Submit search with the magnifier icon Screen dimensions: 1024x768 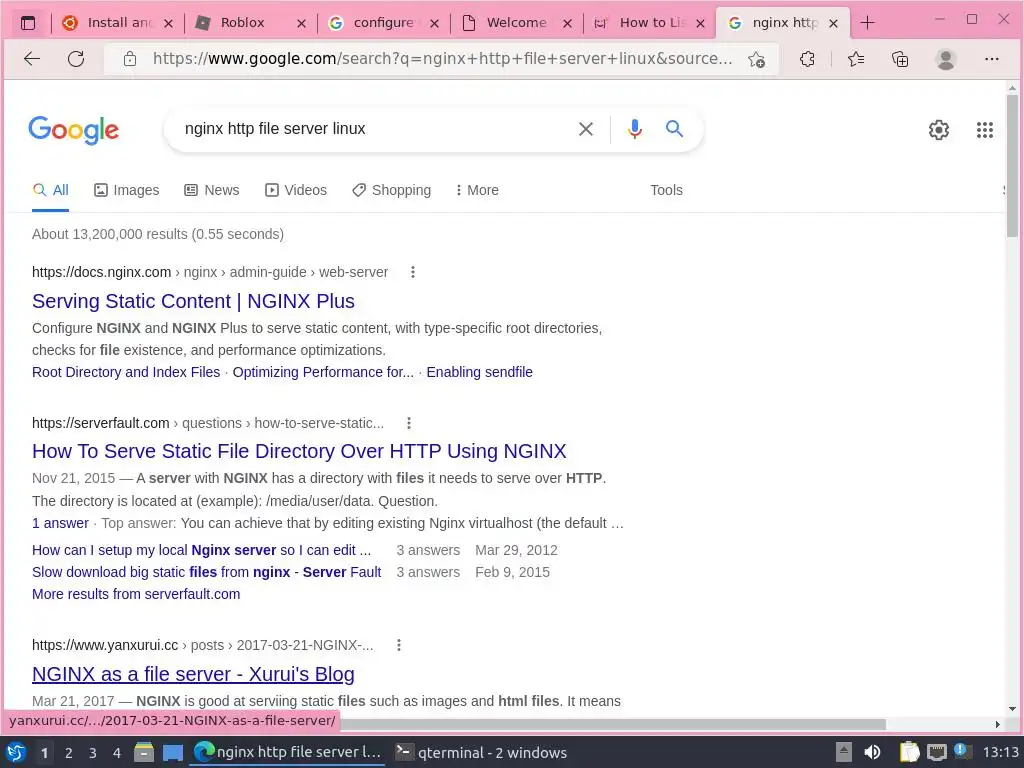click(674, 129)
